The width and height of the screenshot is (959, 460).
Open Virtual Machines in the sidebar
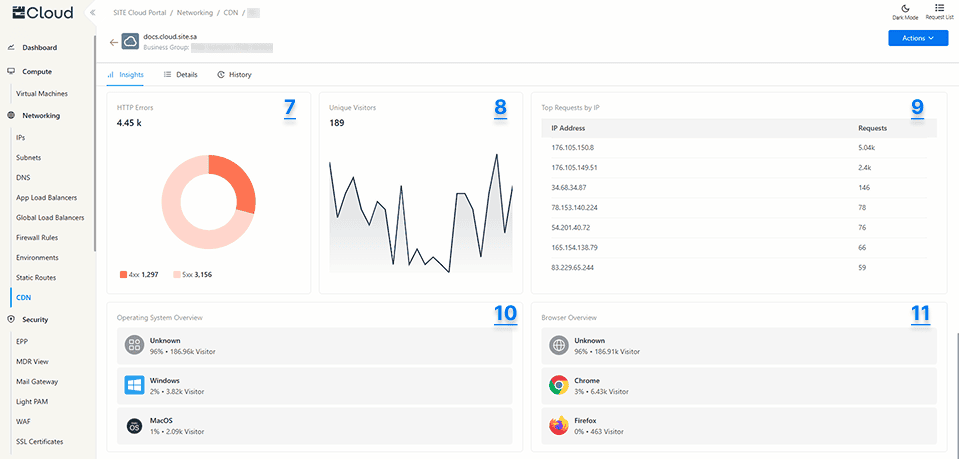pos(42,94)
